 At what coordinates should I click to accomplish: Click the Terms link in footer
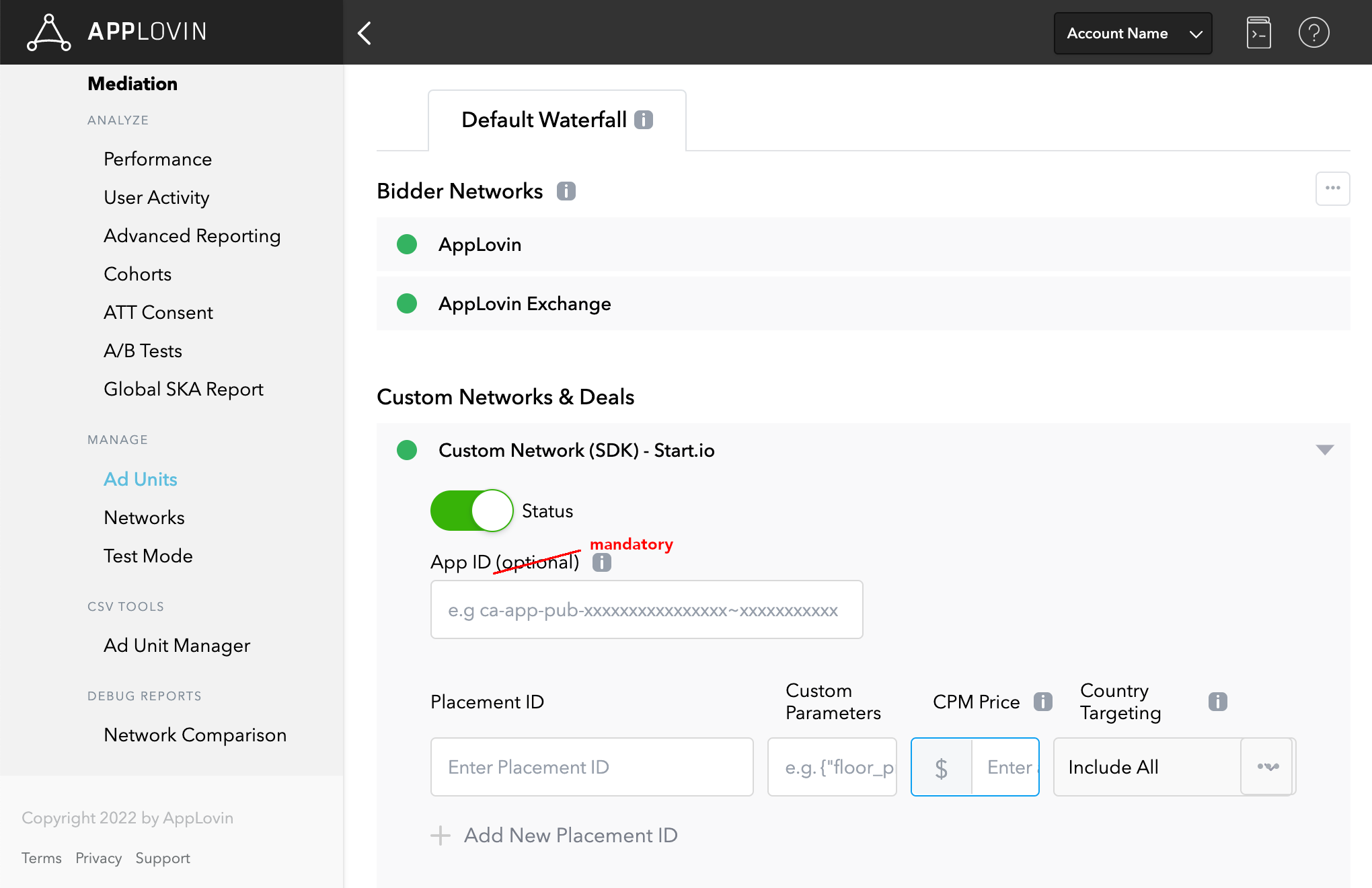pos(42,858)
